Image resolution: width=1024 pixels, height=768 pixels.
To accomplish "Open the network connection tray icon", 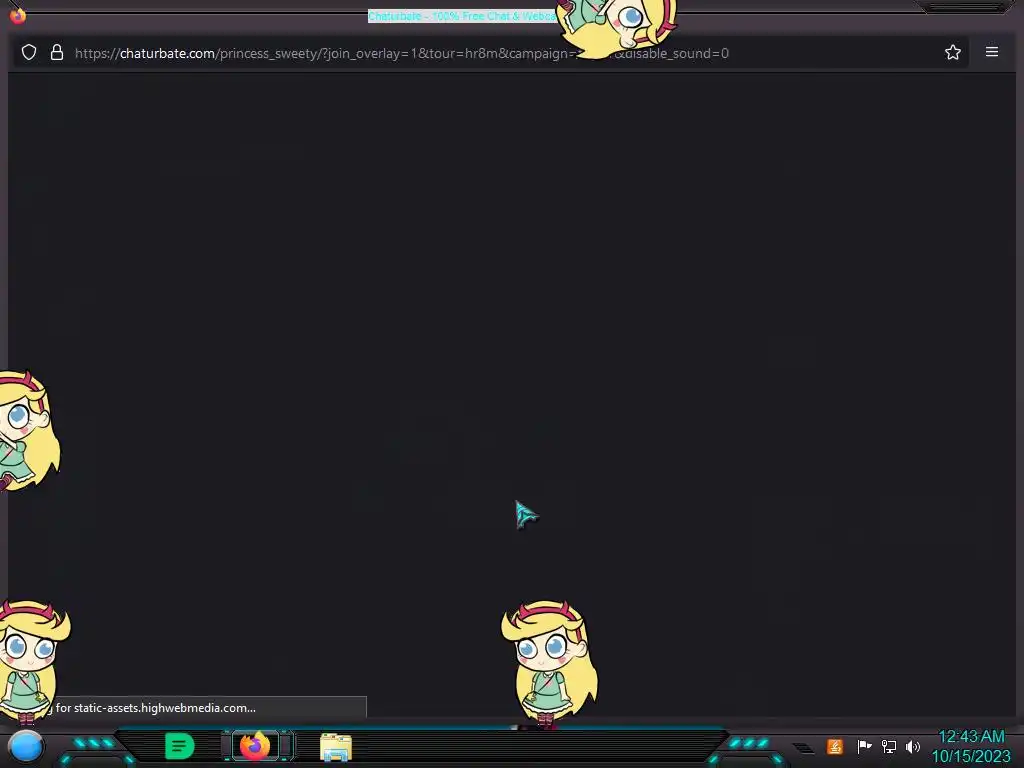I will (889, 746).
